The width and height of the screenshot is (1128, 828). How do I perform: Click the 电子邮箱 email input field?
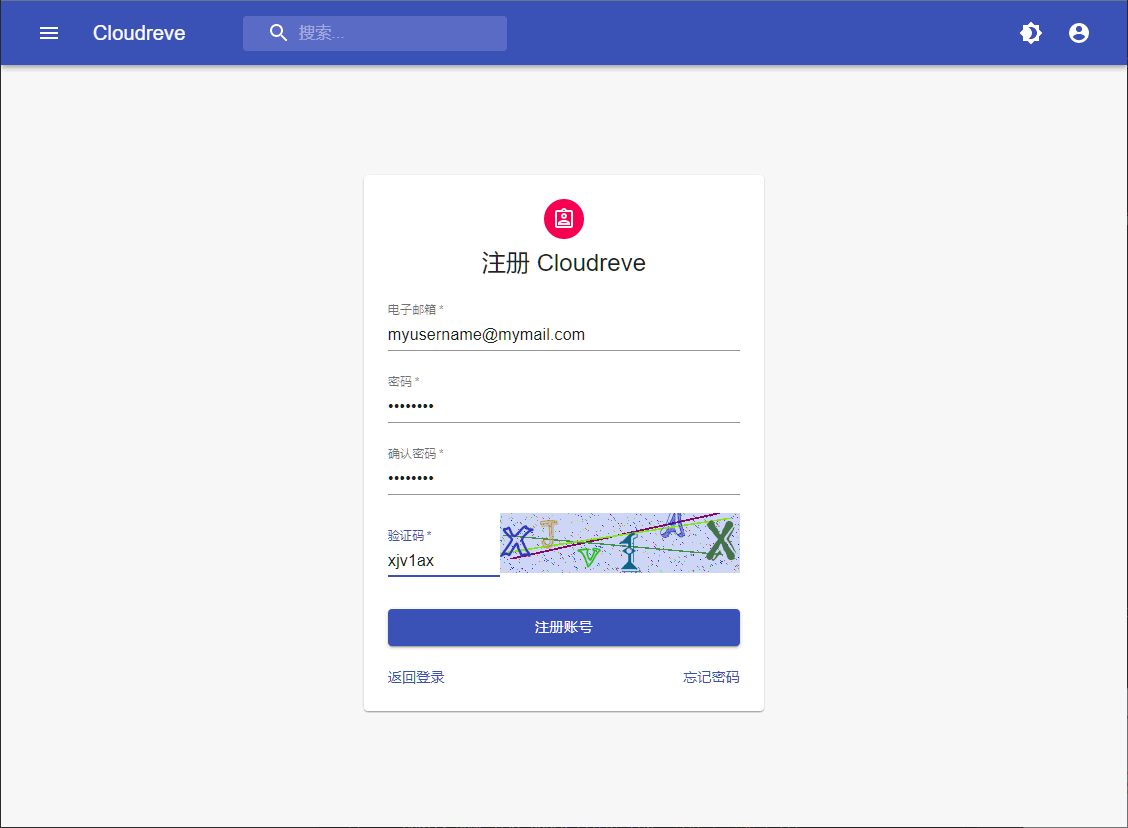563,335
